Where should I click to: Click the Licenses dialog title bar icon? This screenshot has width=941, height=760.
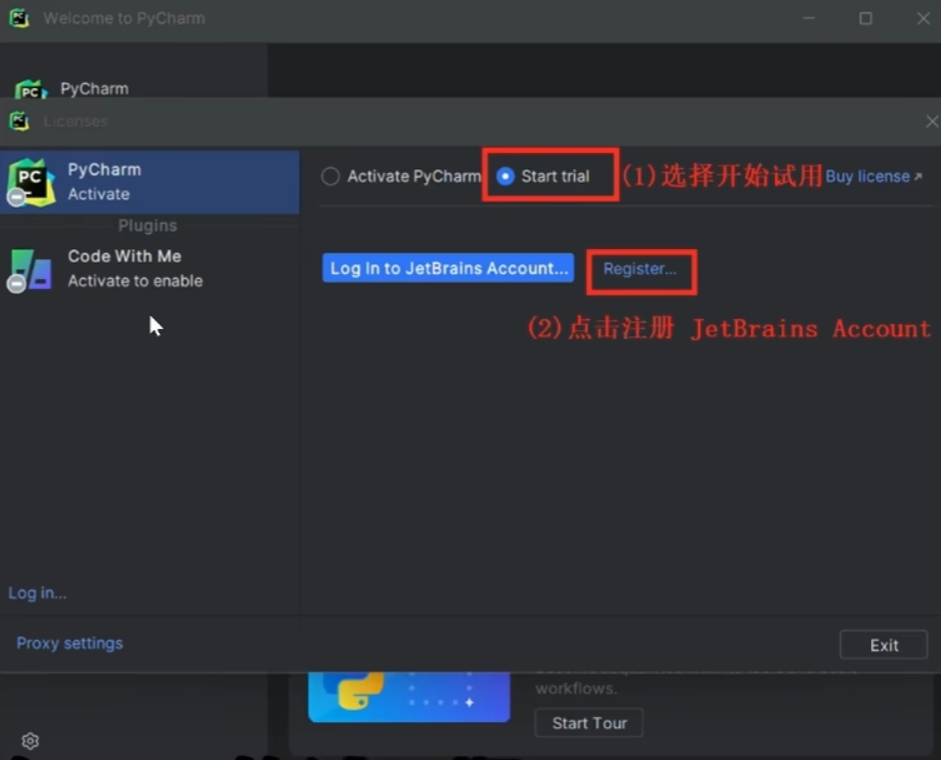coord(19,121)
